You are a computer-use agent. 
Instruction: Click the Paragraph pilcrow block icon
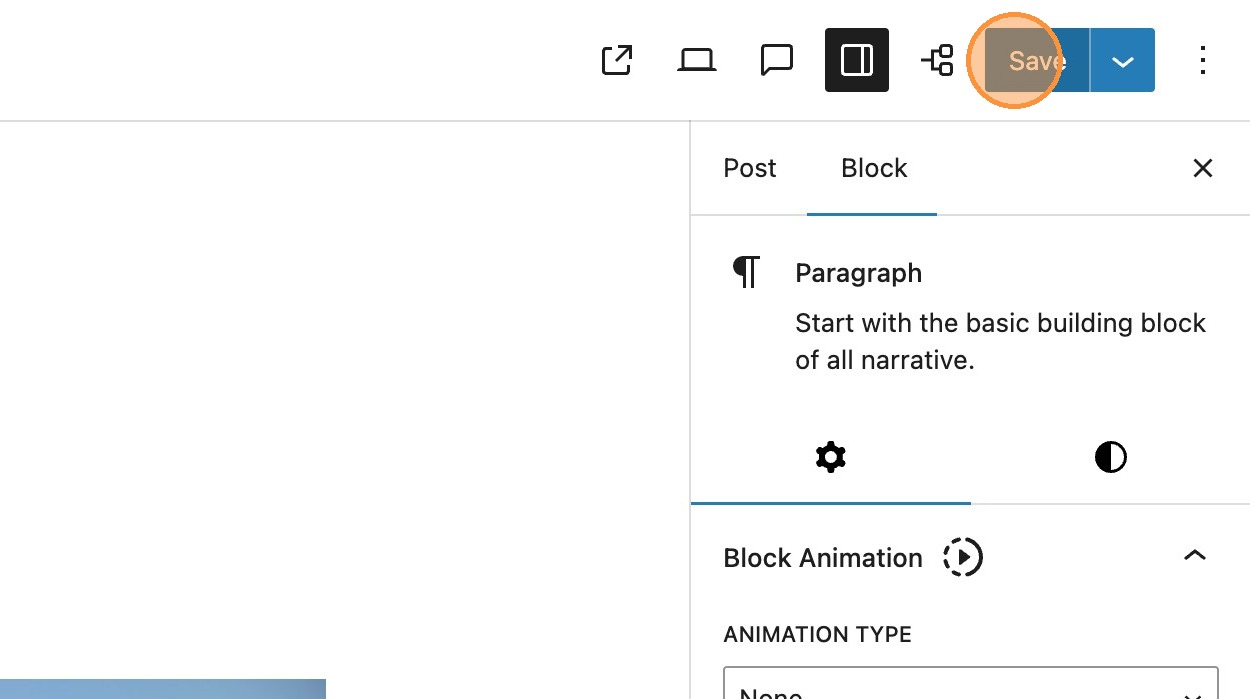pyautogui.click(x=746, y=272)
